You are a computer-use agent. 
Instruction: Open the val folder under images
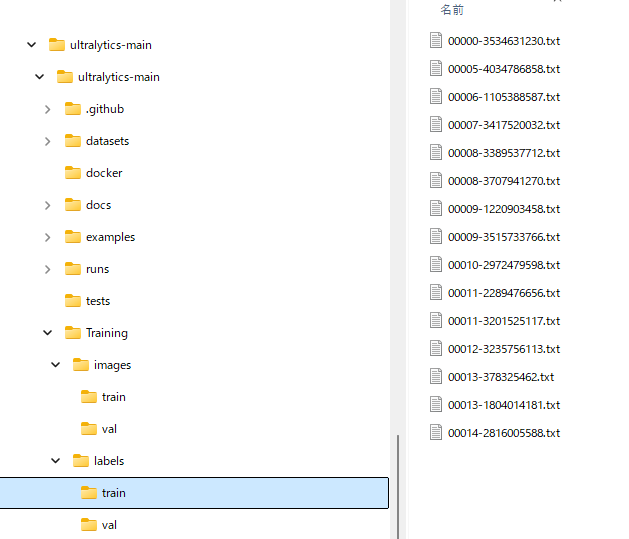(x=109, y=429)
